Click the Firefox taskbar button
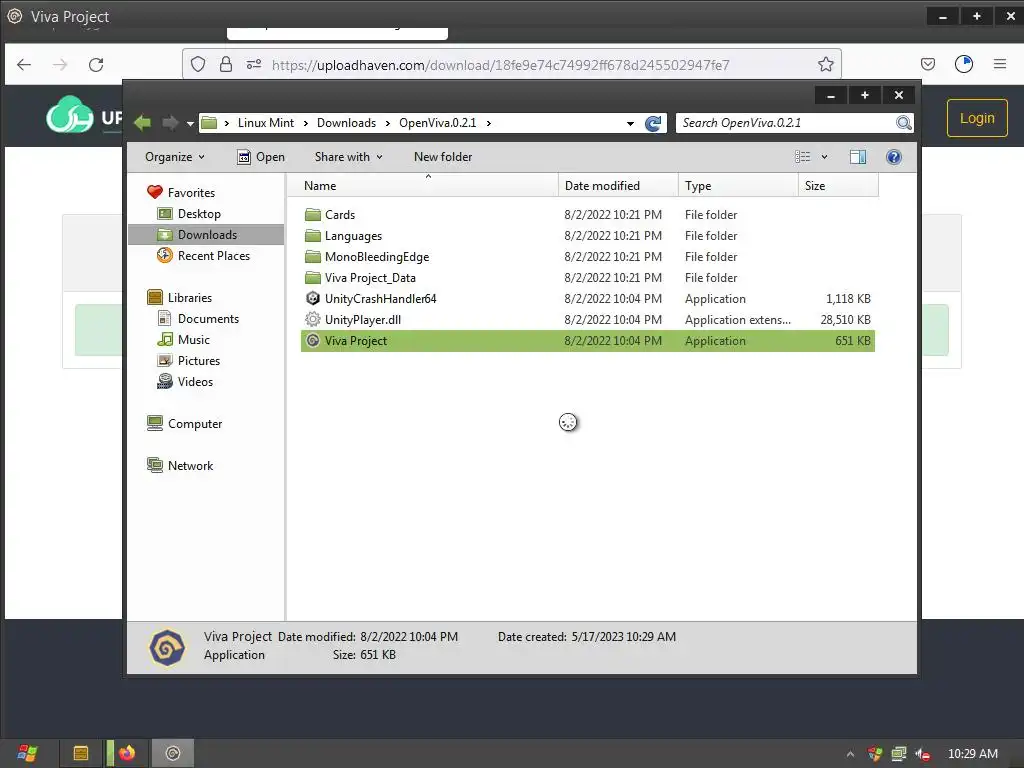This screenshot has width=1024, height=768. [x=127, y=753]
